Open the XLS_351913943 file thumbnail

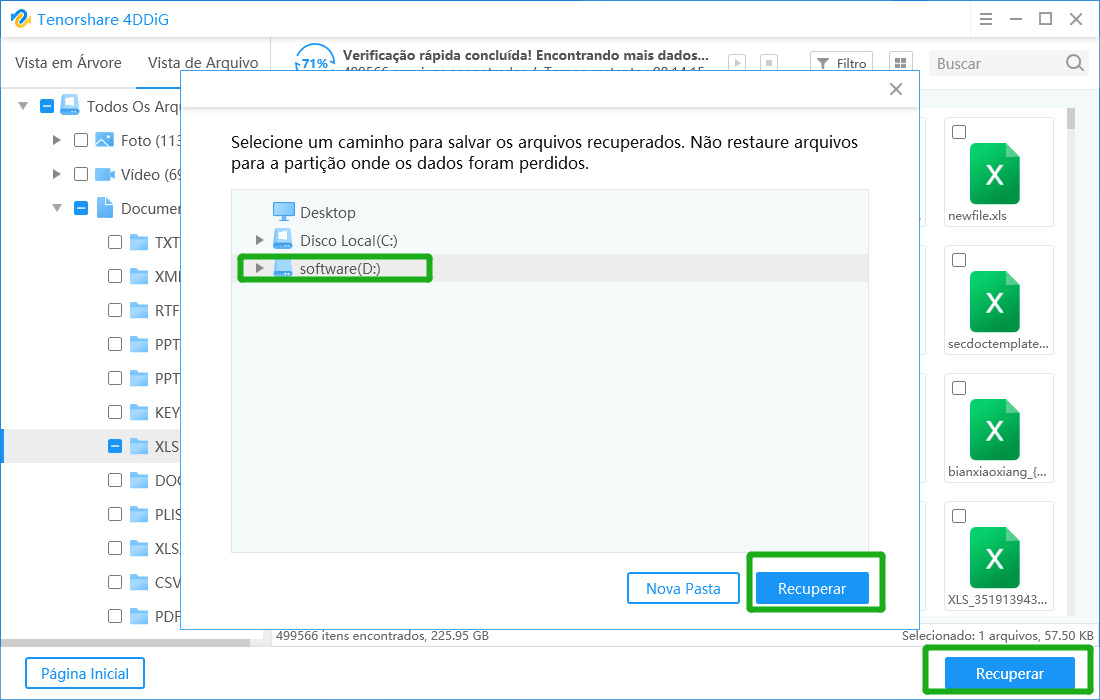(994, 558)
